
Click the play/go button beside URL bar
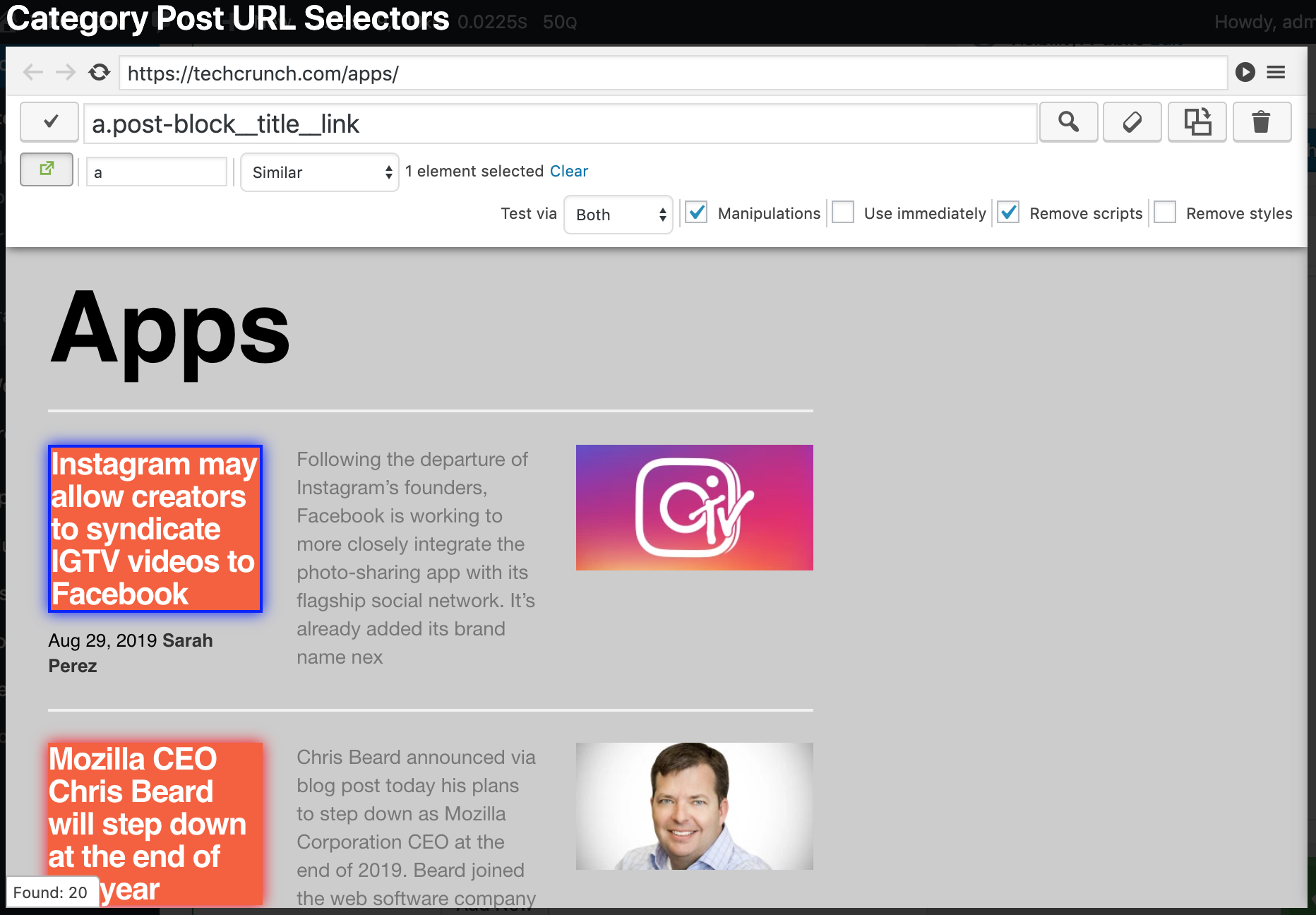pyautogui.click(x=1245, y=72)
